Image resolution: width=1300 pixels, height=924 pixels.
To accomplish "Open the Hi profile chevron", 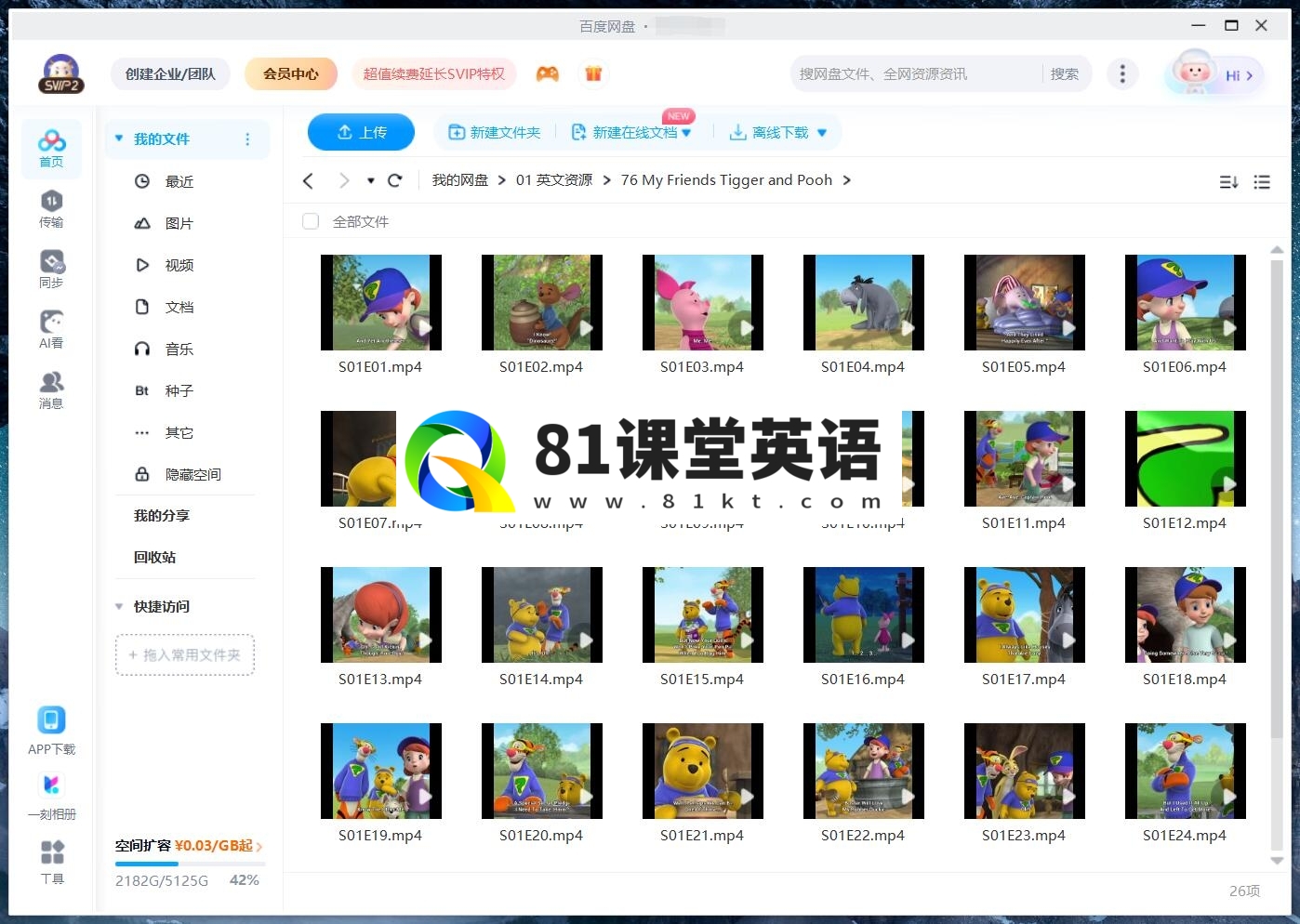I will 1249,75.
